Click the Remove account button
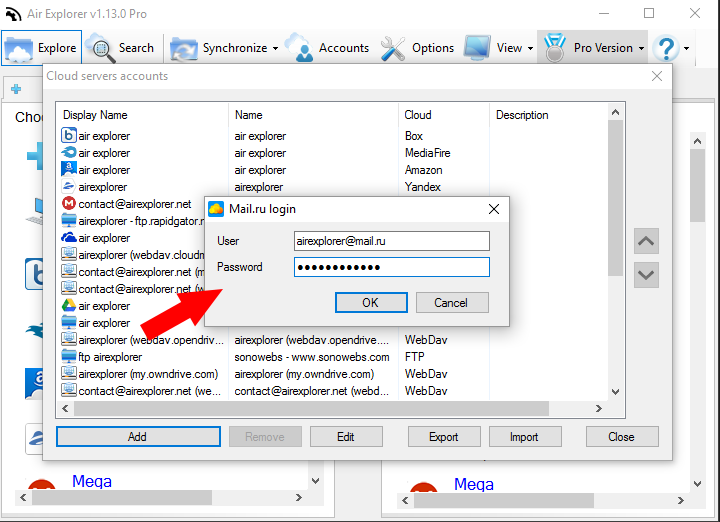The width and height of the screenshot is (720, 522). [265, 437]
